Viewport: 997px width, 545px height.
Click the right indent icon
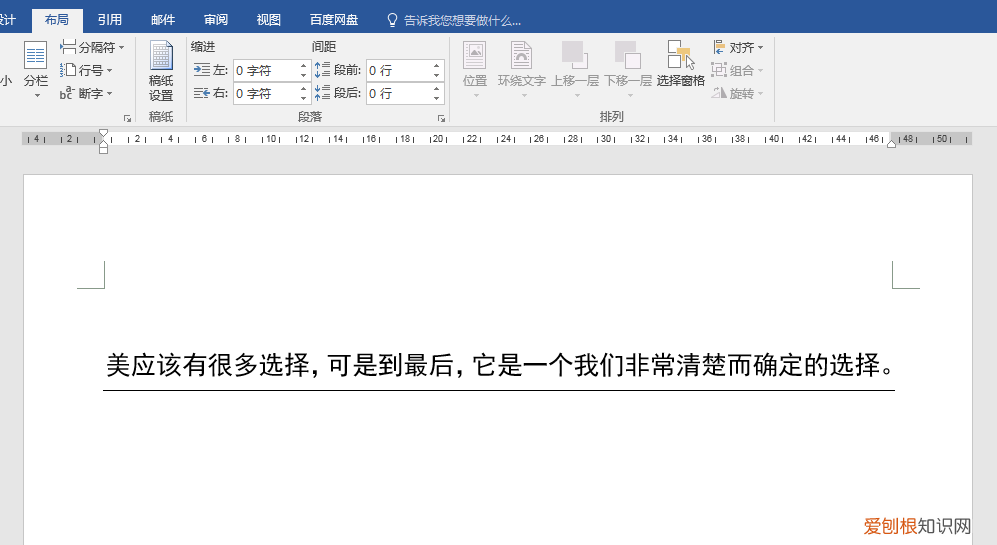click(202, 93)
